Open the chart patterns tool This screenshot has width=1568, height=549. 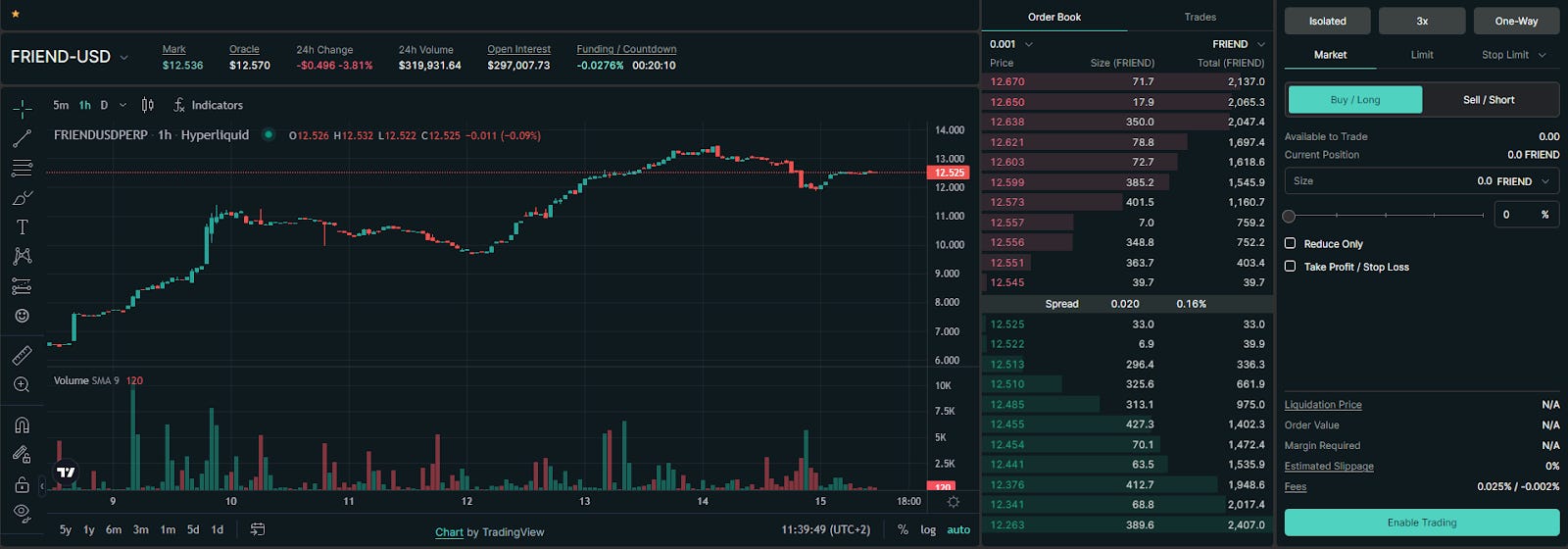click(x=22, y=256)
